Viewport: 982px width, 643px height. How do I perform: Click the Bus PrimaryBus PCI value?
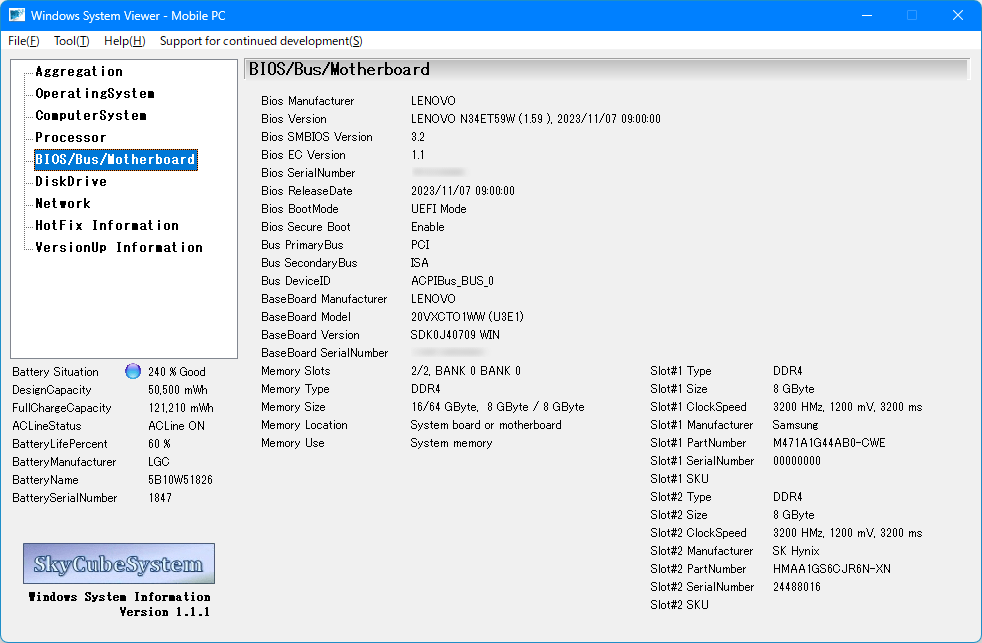click(x=420, y=245)
